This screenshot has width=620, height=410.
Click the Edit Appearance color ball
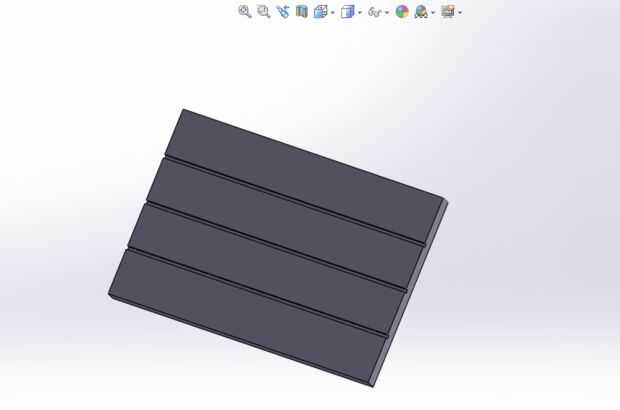tap(402, 11)
